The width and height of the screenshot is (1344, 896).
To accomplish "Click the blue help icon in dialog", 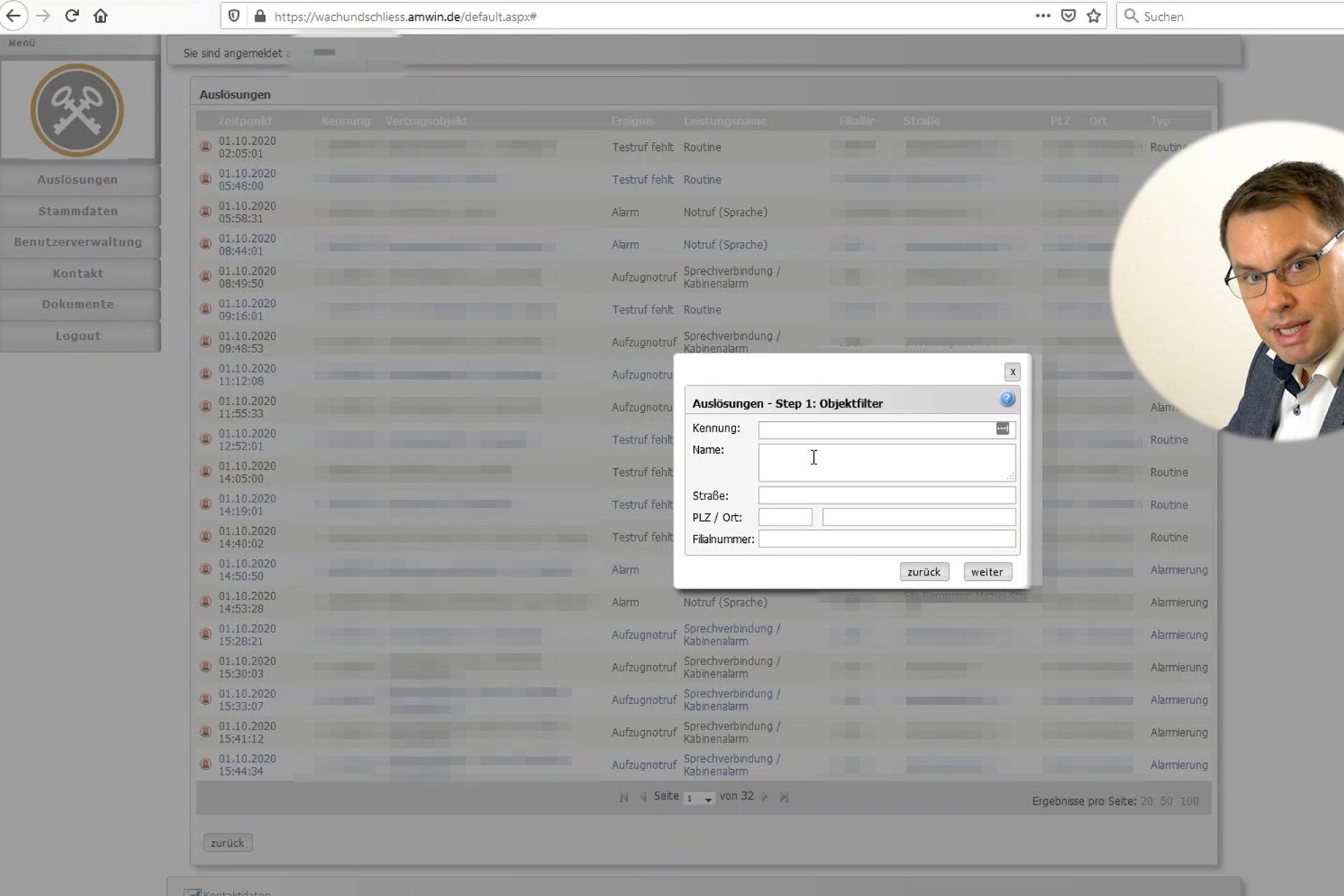I will [1007, 399].
